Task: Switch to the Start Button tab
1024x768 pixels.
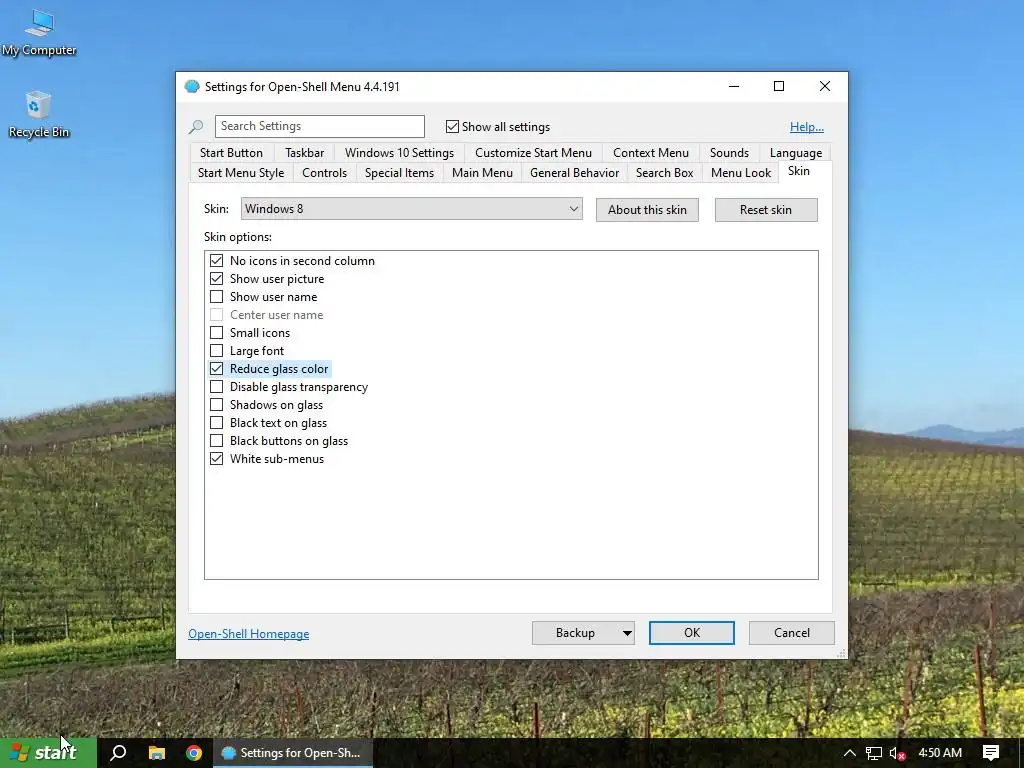Action: (231, 153)
